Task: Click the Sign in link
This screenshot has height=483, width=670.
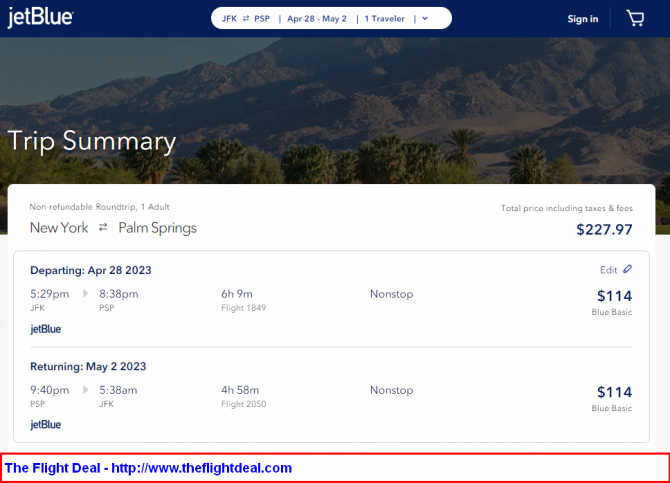Action: pyautogui.click(x=582, y=19)
